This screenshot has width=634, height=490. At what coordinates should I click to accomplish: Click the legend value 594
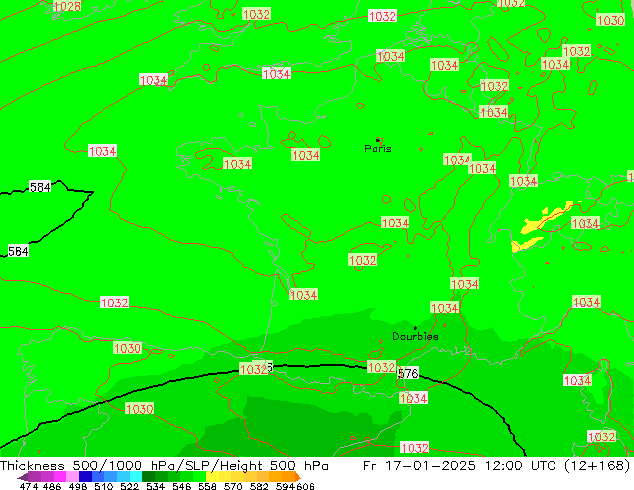tap(285, 486)
